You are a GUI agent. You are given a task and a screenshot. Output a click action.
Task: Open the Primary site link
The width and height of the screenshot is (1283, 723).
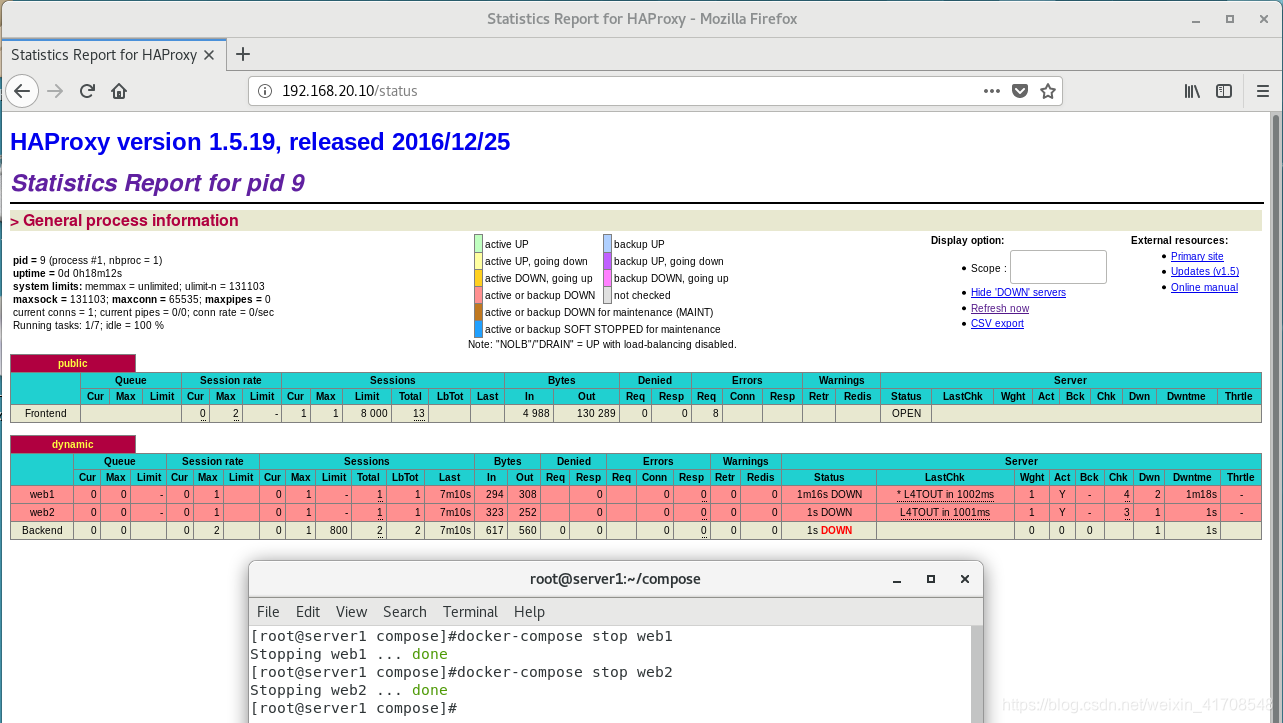[x=1197, y=256]
